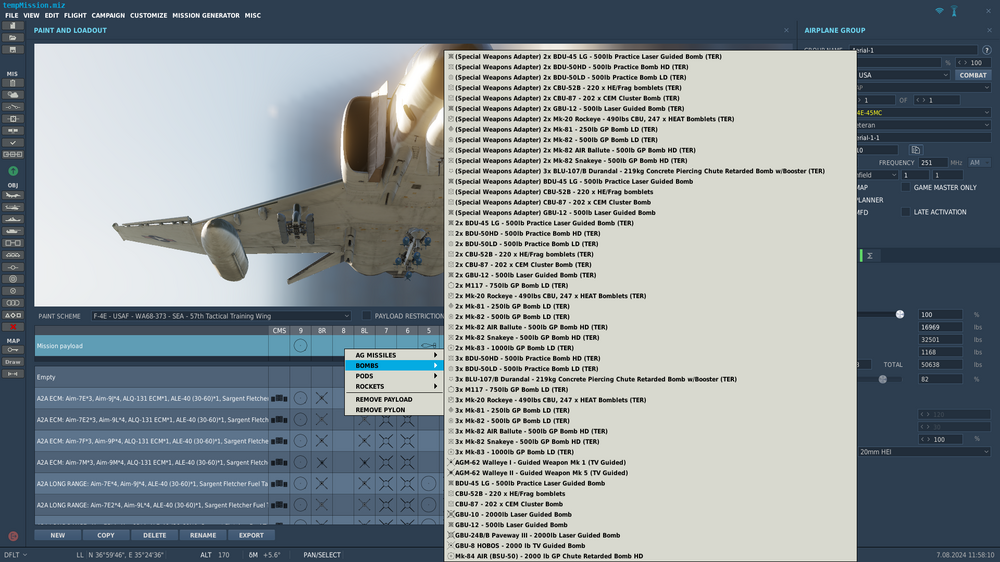The image size is (1000, 562).
Task: Click the Frequency 251 input field
Action: point(933,163)
